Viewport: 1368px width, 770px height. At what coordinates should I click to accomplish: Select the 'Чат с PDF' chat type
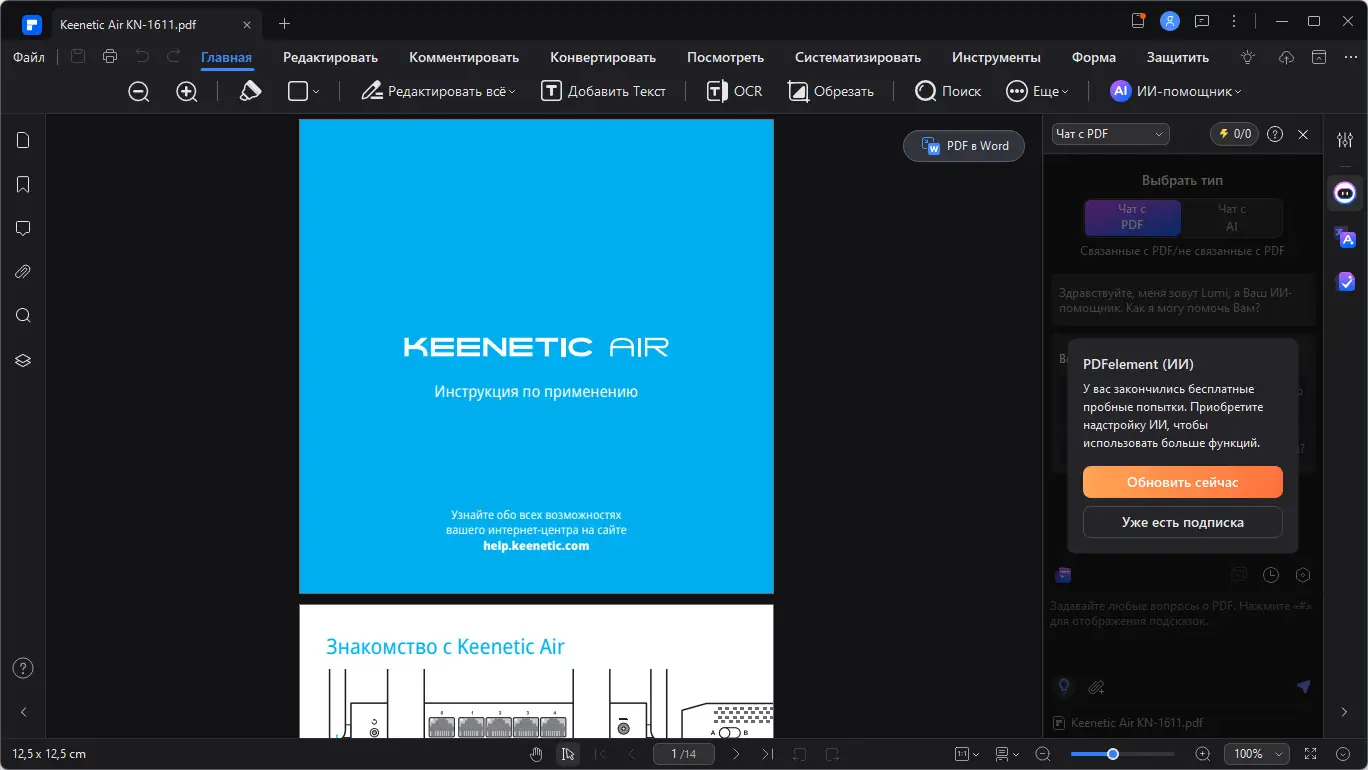click(1132, 217)
